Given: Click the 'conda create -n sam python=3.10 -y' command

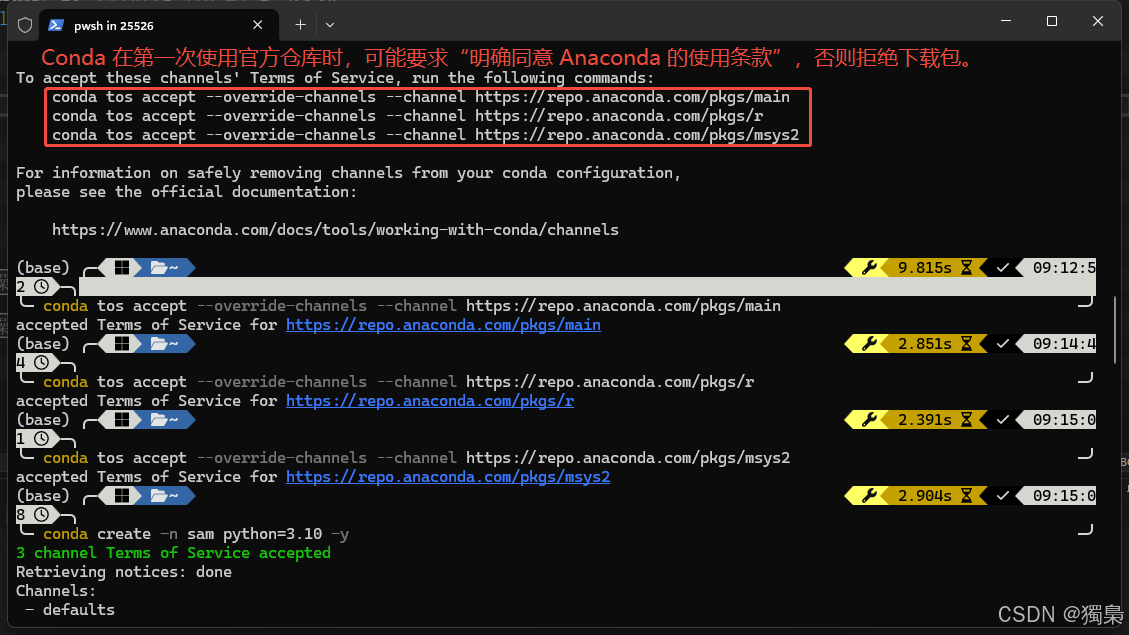Looking at the screenshot, I should click(x=196, y=534).
